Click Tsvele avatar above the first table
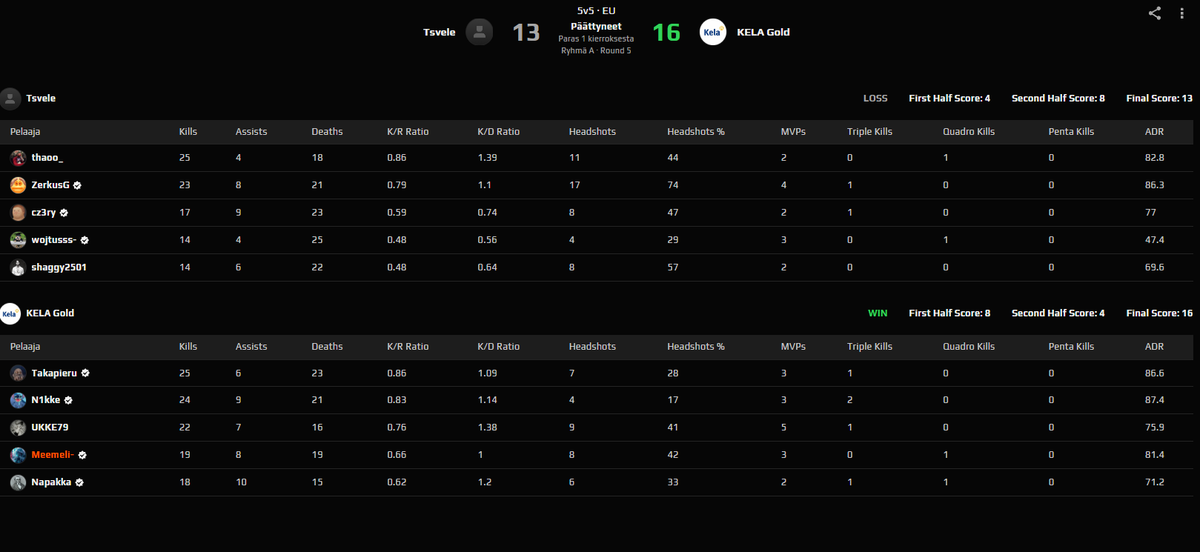The height and width of the screenshot is (552, 1200). 11,98
